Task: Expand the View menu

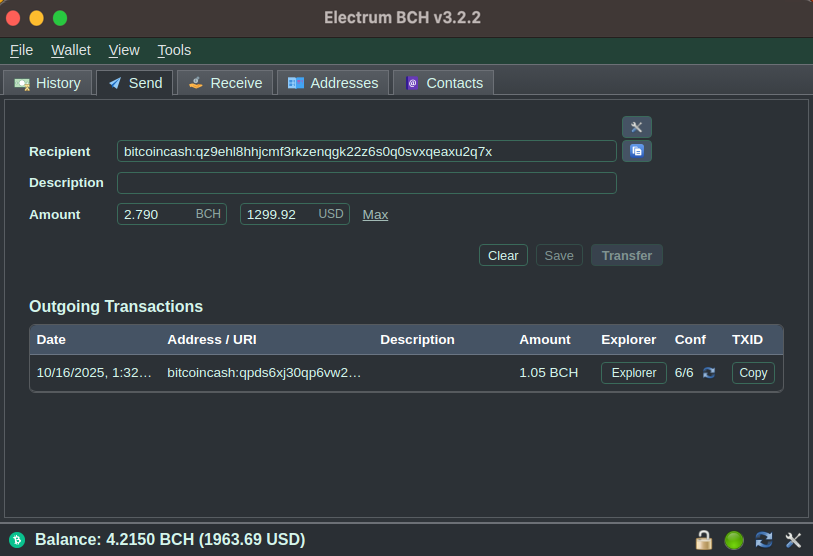Action: (x=124, y=50)
